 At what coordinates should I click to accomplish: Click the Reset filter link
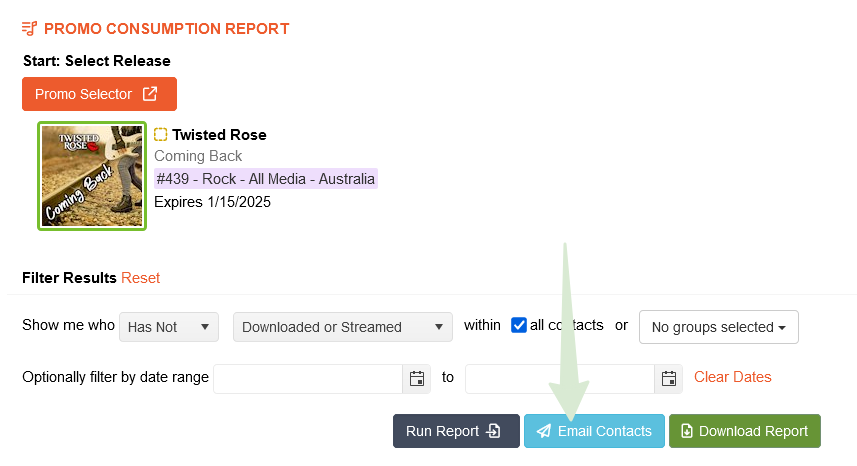pyautogui.click(x=140, y=278)
